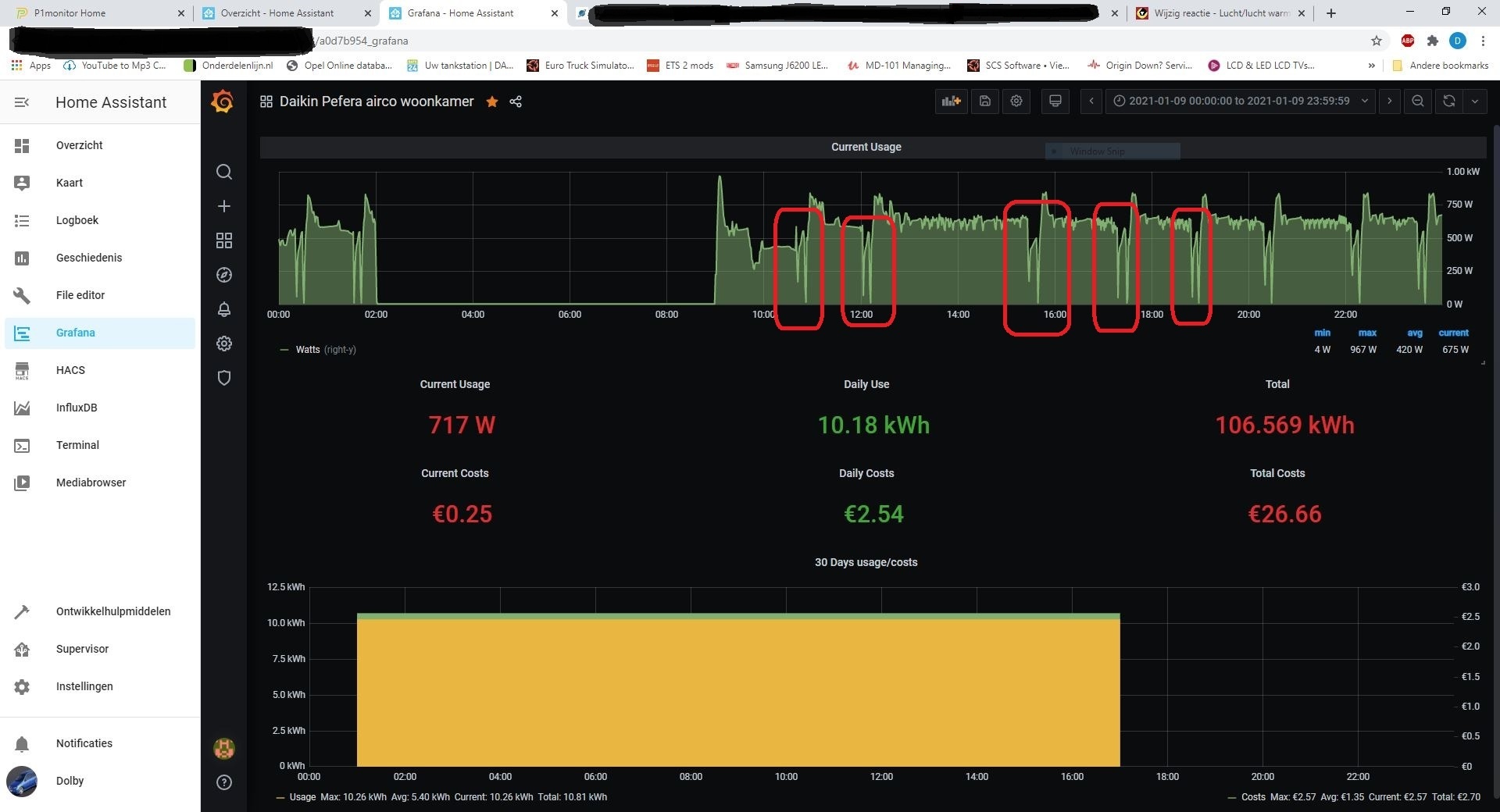Move time range forwards
1500x812 pixels.
pos(1389,101)
